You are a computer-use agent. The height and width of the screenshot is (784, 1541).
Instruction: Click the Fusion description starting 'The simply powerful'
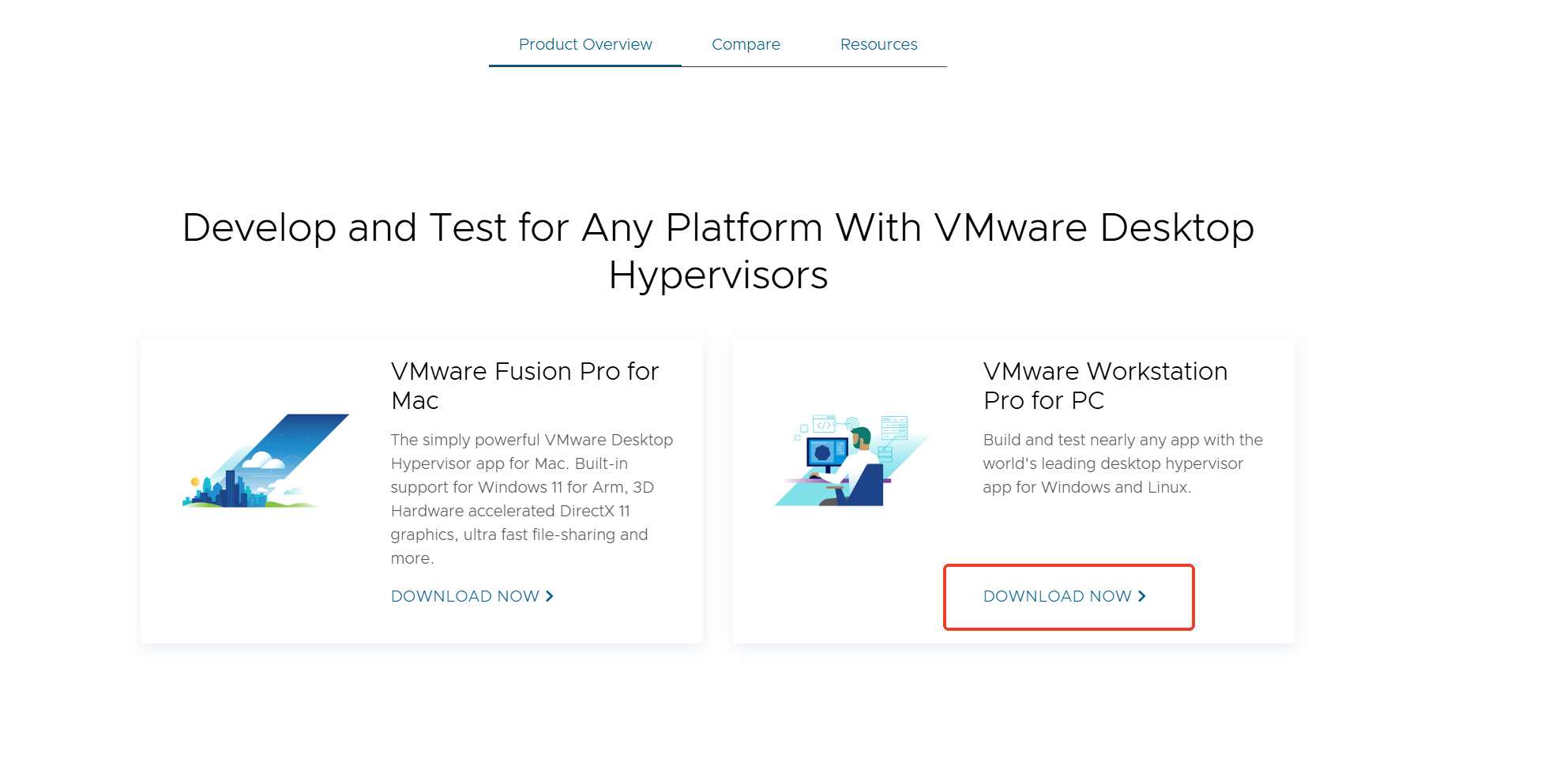(x=532, y=499)
